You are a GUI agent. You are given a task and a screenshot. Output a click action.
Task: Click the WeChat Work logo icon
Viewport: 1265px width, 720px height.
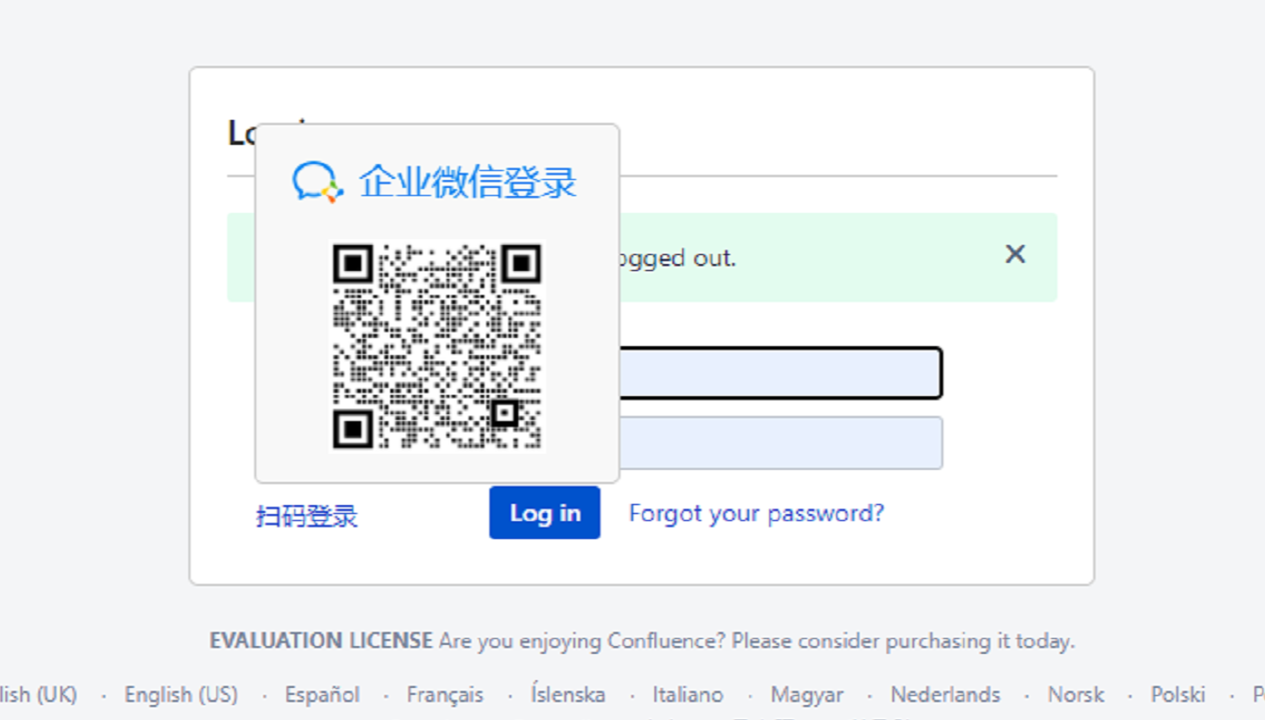pyautogui.click(x=317, y=182)
